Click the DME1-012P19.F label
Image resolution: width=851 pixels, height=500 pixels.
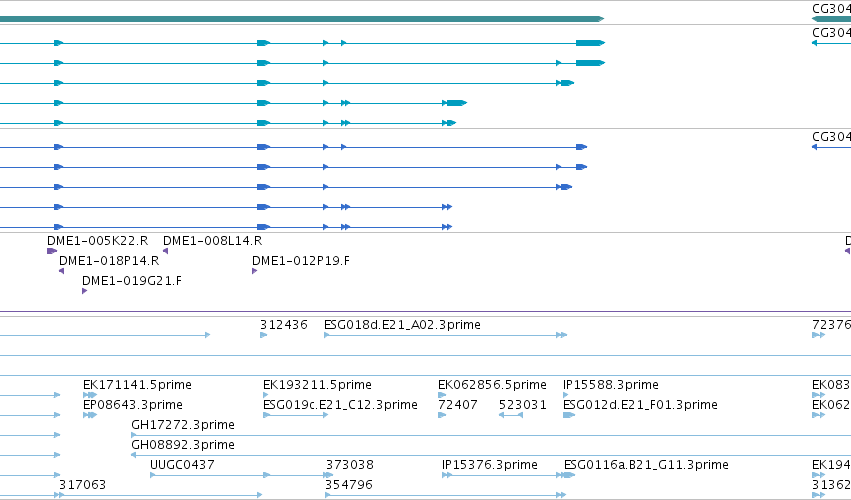(x=301, y=261)
